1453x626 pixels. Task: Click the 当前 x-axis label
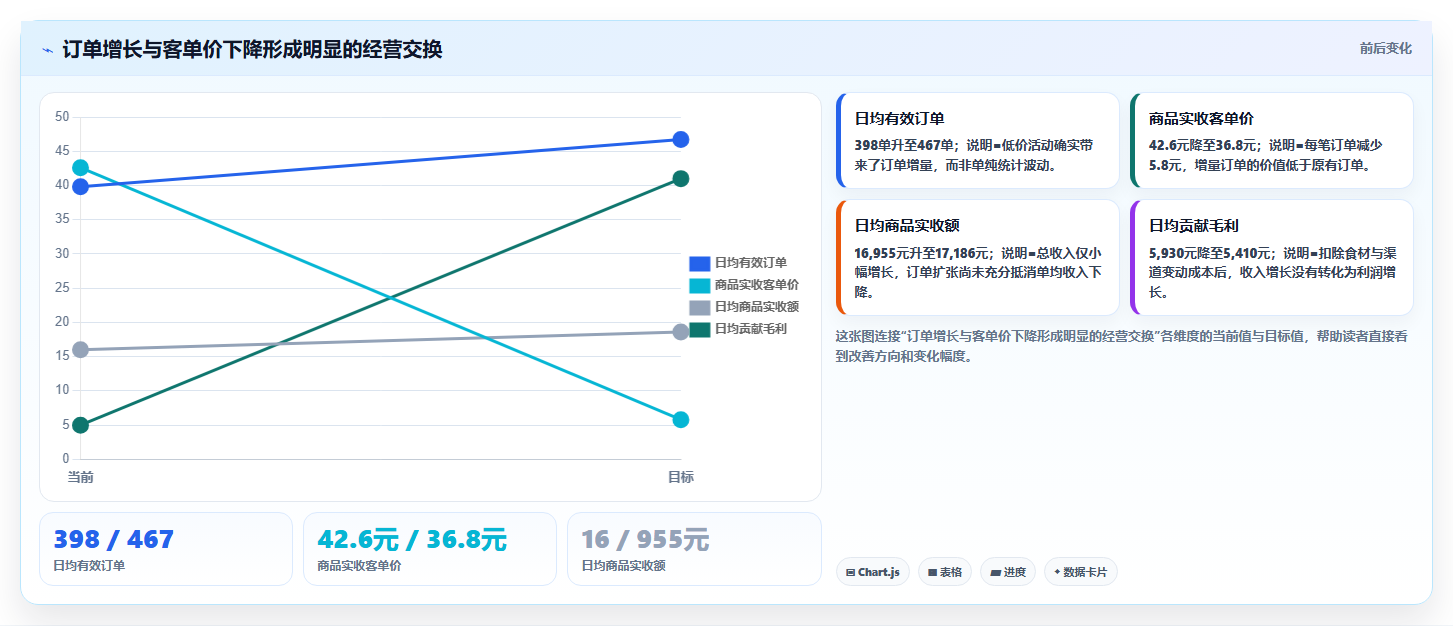pos(81,477)
